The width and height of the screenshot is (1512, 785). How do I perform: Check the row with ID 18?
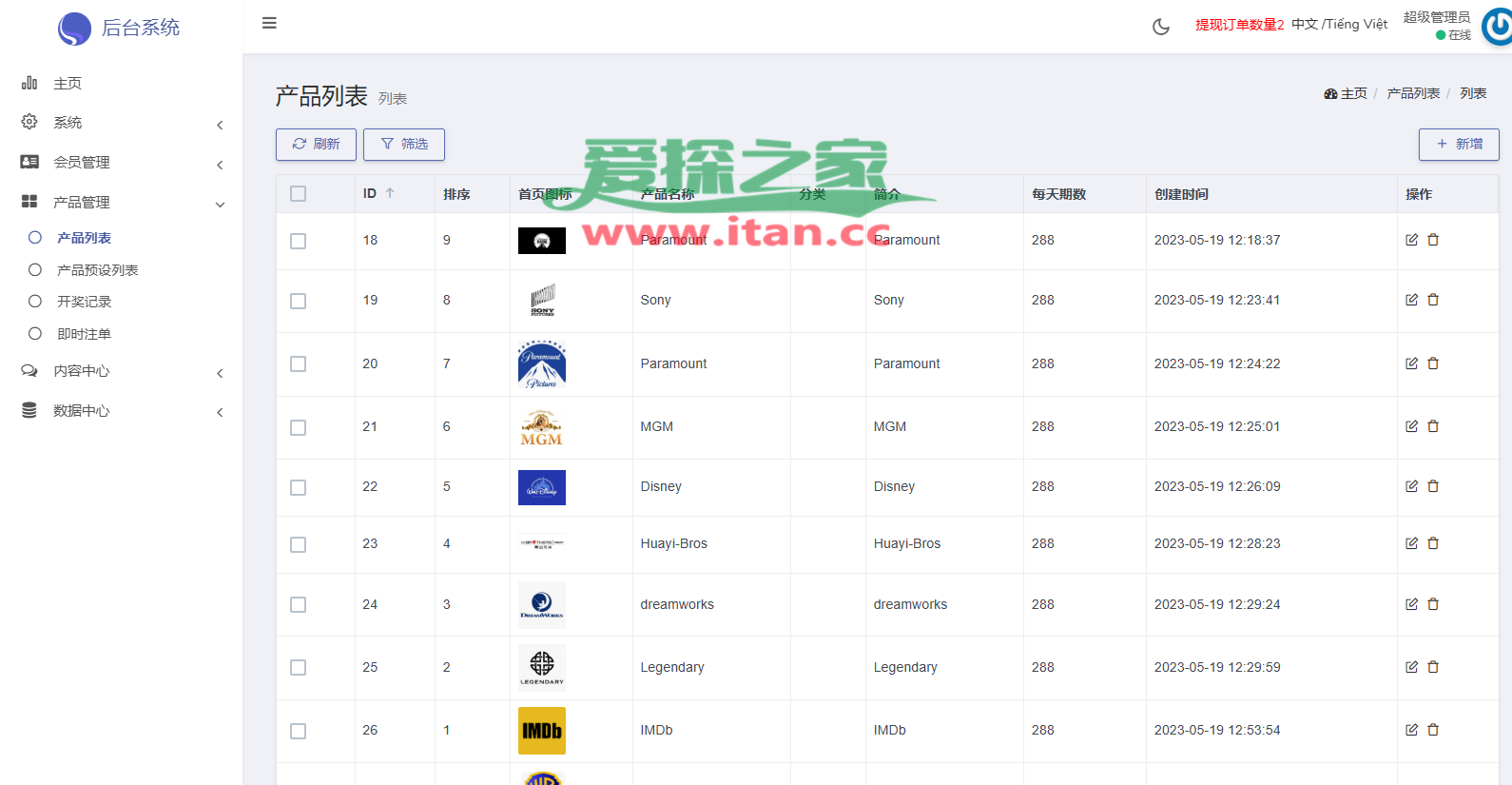[299, 242]
